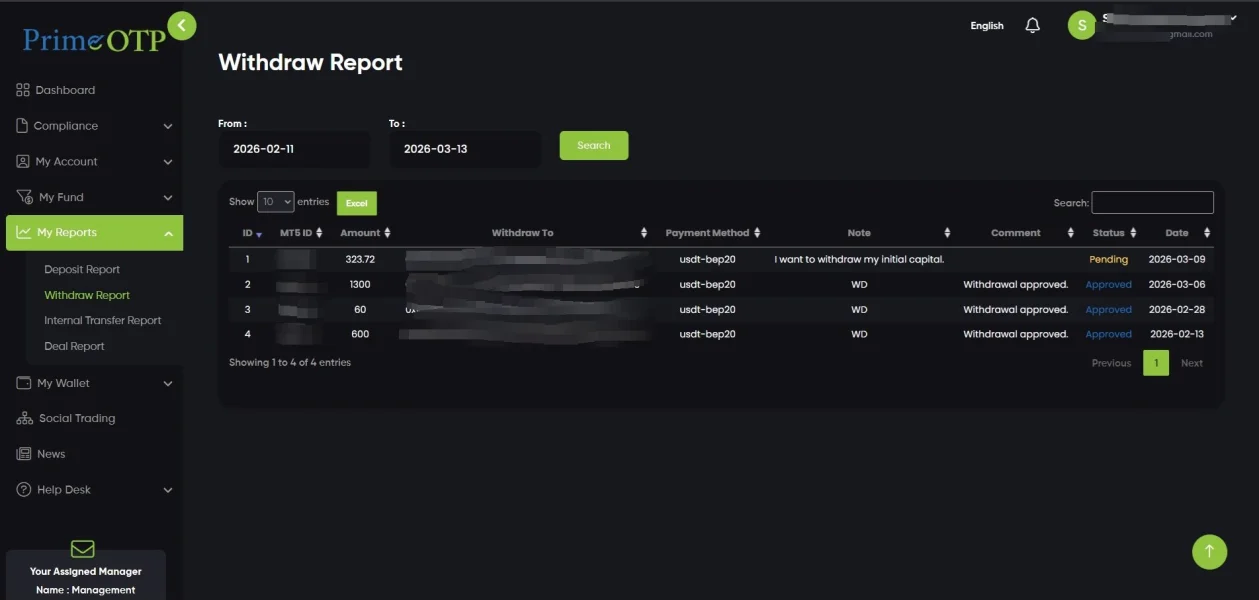Click the amount 1300 cell

coord(360,284)
